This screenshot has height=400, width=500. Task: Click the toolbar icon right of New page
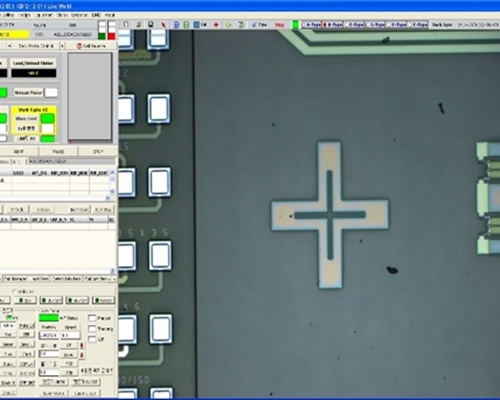(x=138, y=24)
